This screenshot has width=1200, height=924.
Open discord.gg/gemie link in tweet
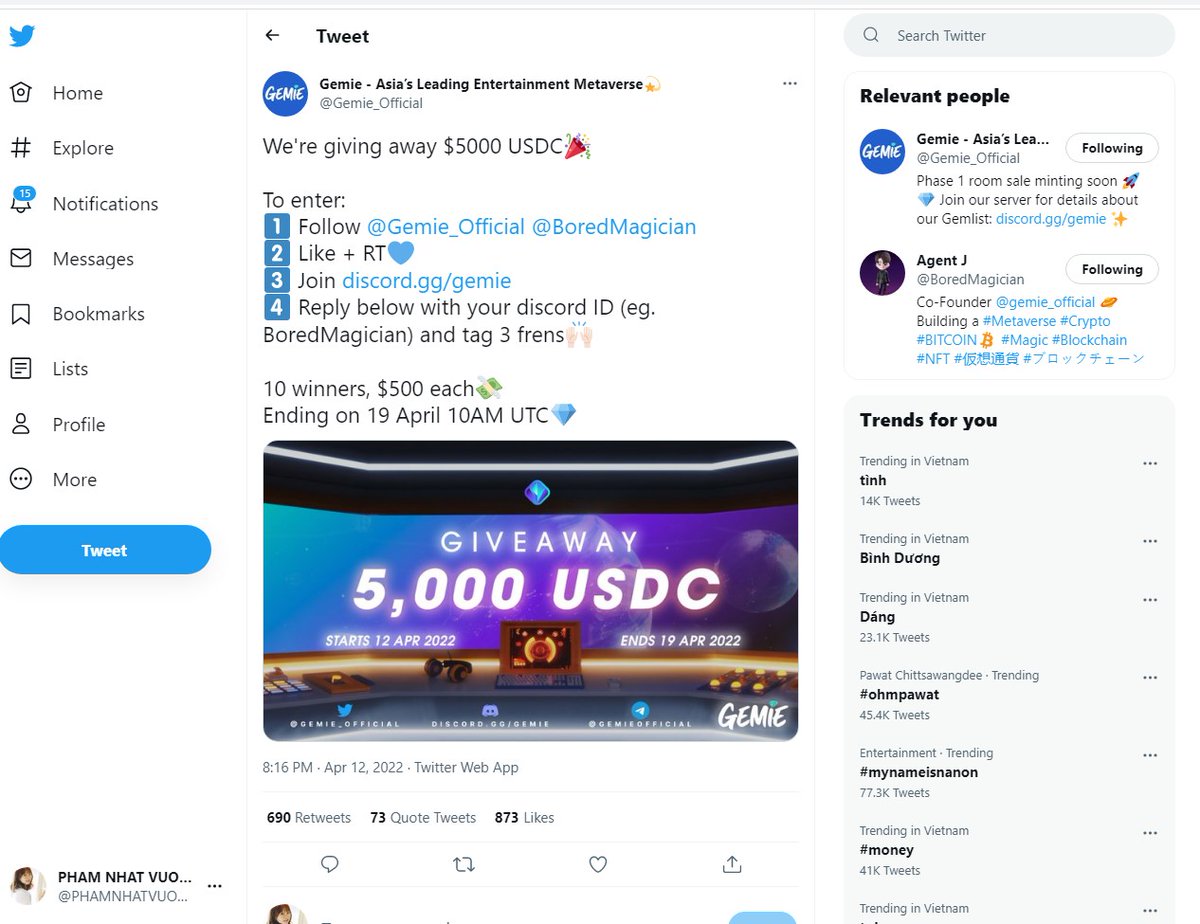pyautogui.click(x=426, y=281)
